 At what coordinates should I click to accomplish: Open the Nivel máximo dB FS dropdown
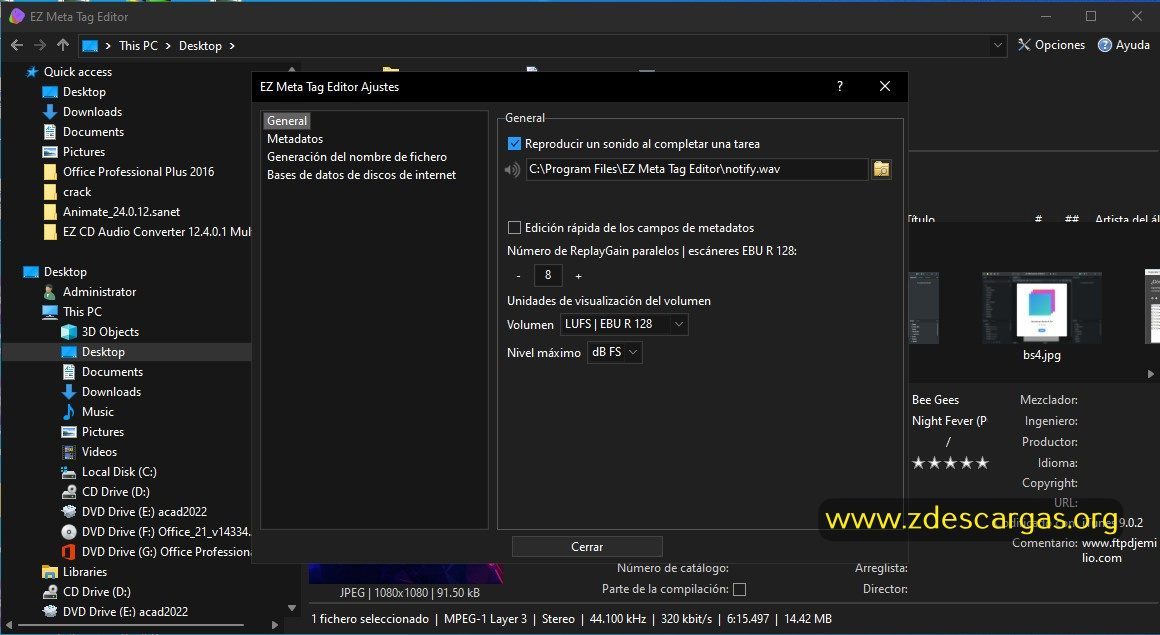click(614, 352)
